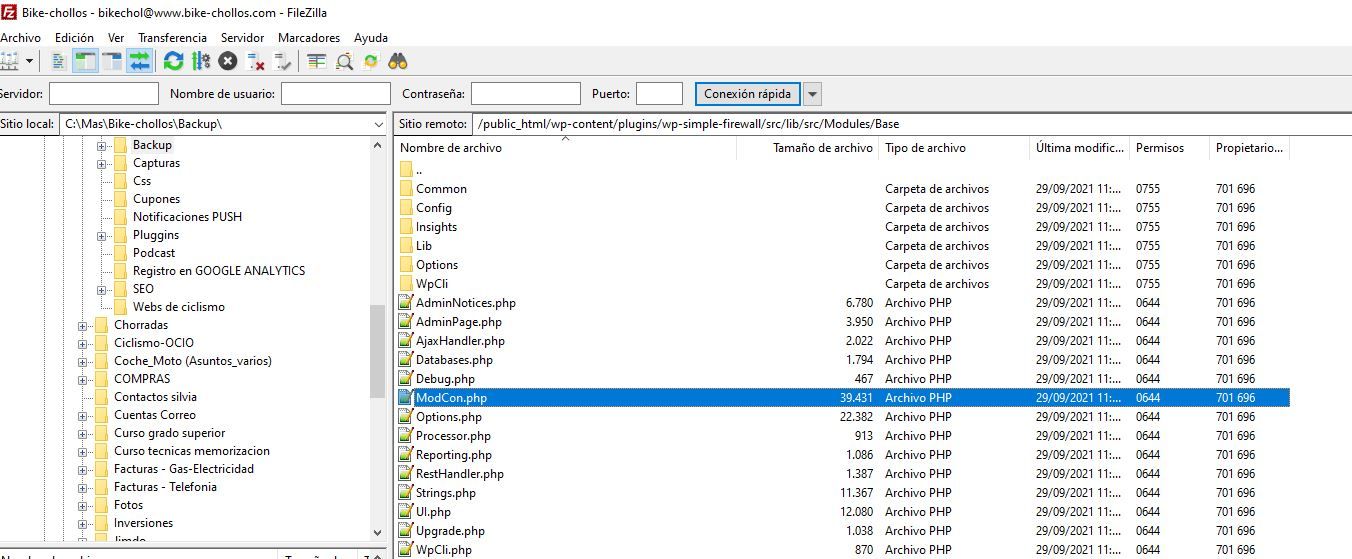Image resolution: width=1352 pixels, height=559 pixels.
Task: Open the Servidor menu
Action: pyautogui.click(x=243, y=37)
